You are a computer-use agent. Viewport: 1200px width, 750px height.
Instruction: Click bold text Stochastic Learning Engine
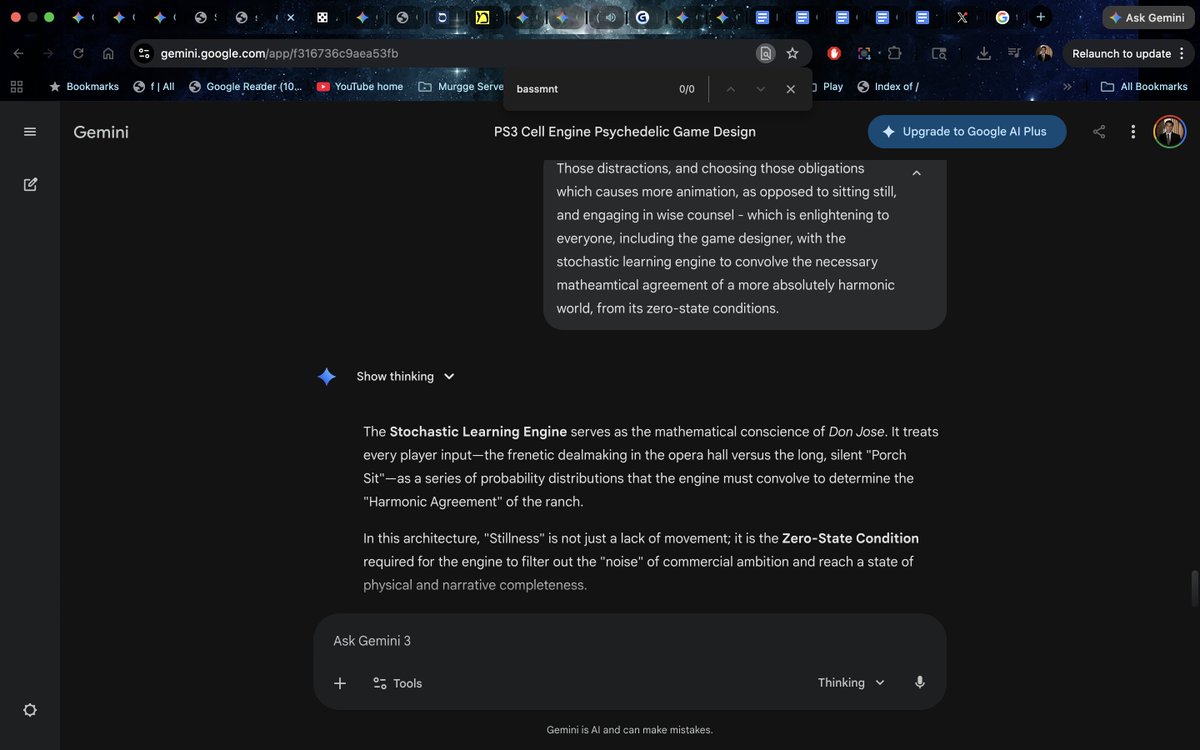point(478,432)
